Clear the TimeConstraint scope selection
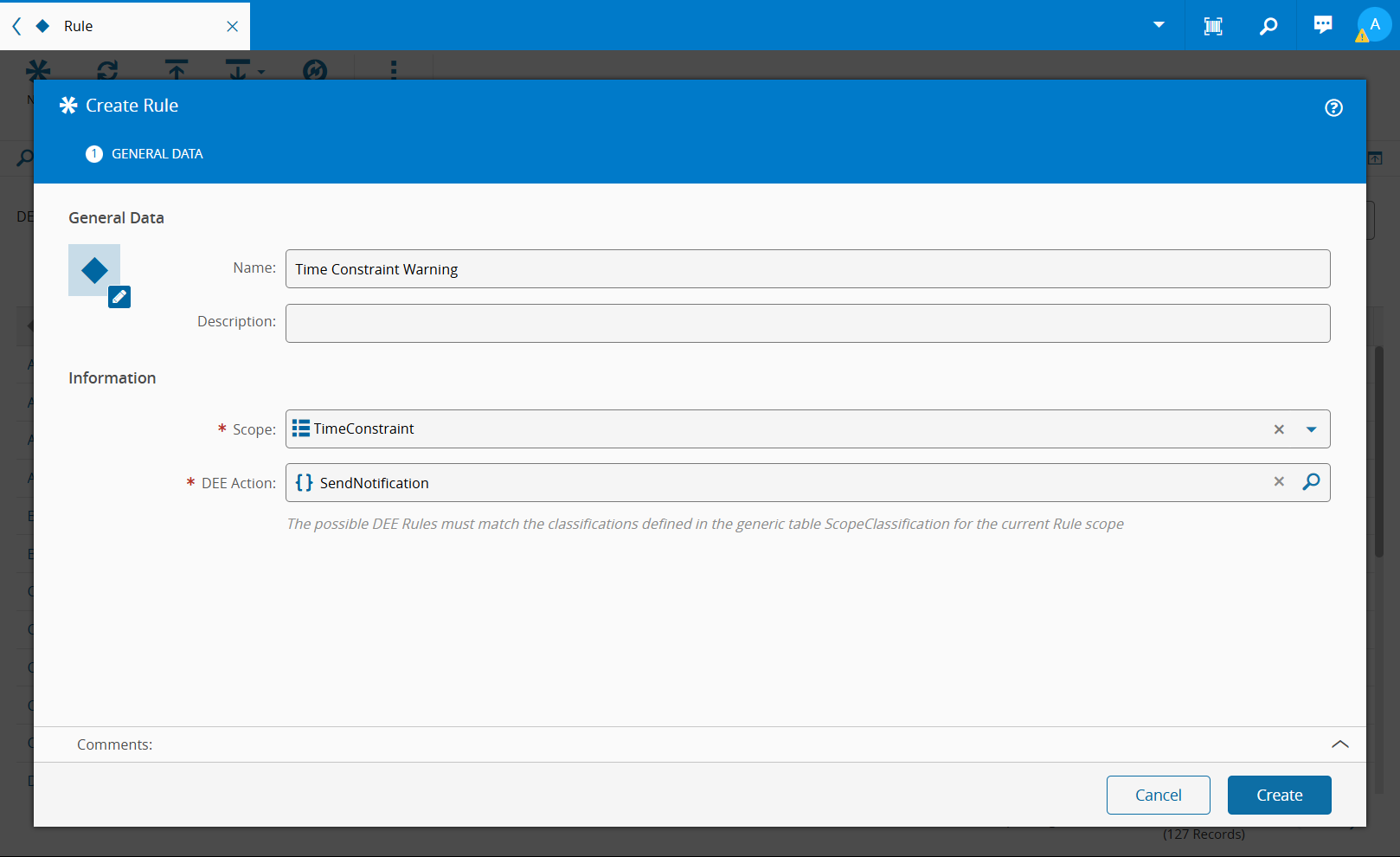The height and width of the screenshot is (857, 1400). (1279, 429)
